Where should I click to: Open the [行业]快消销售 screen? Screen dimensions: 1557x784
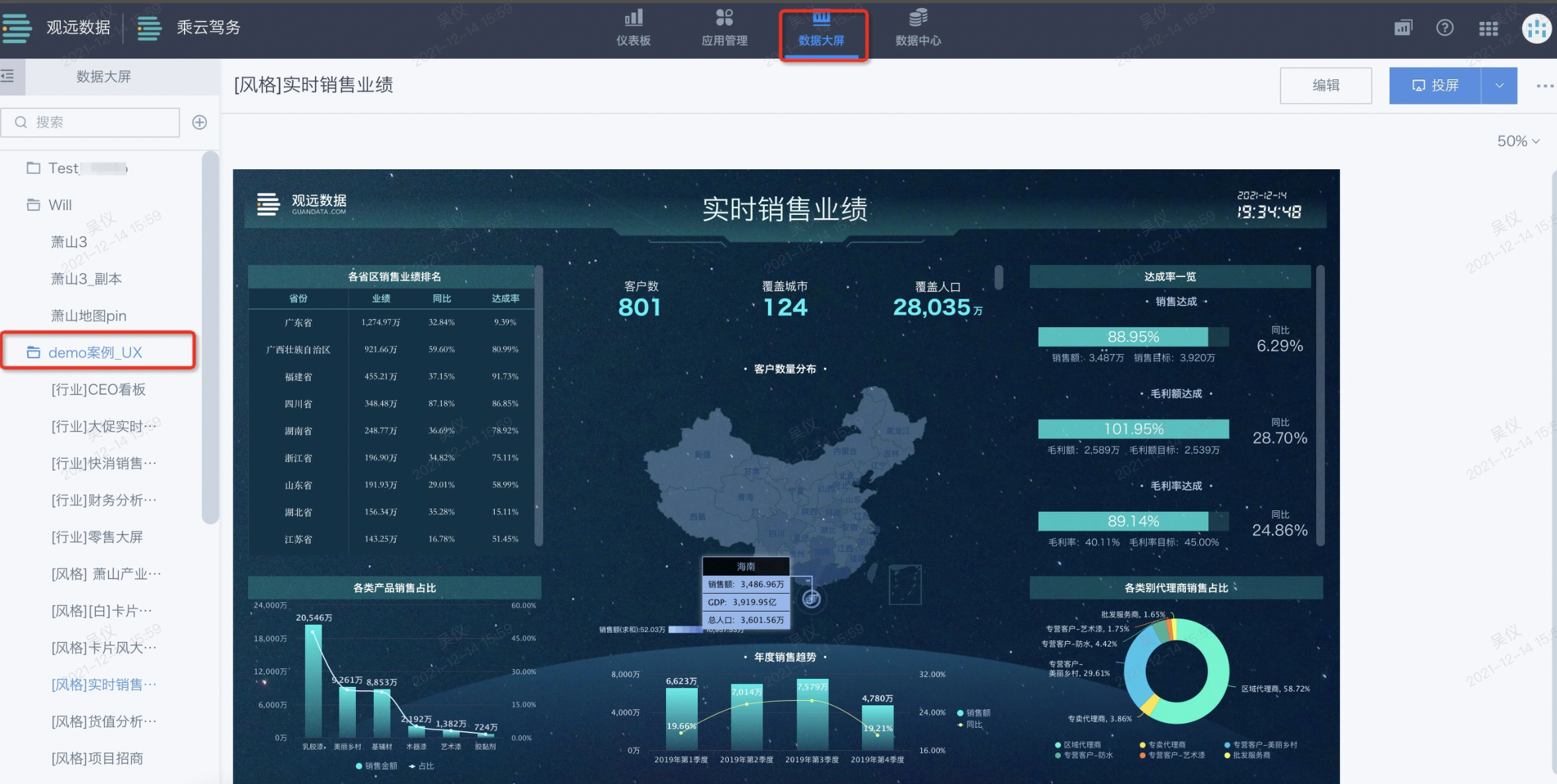point(104,463)
